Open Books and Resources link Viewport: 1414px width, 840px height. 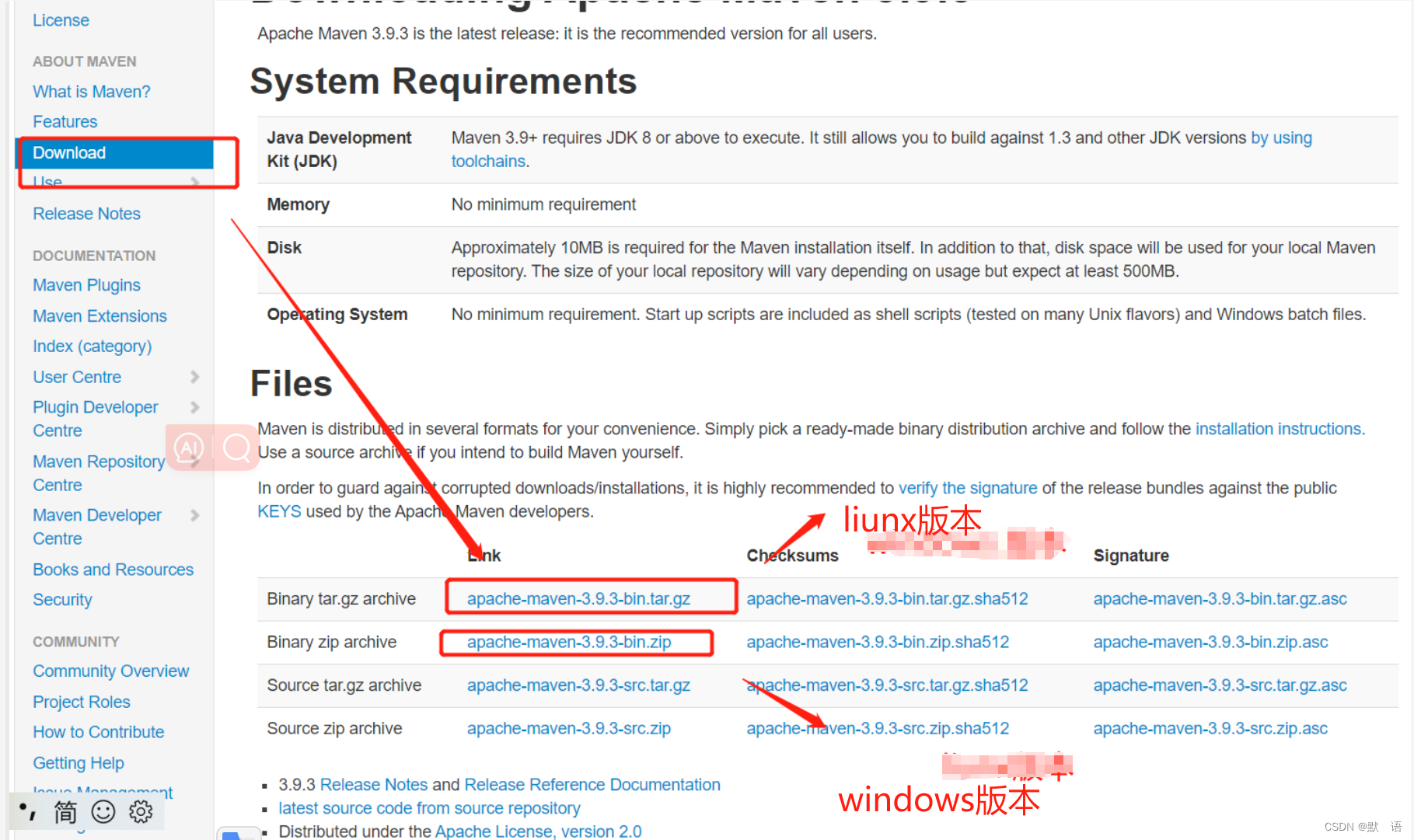pyautogui.click(x=113, y=570)
